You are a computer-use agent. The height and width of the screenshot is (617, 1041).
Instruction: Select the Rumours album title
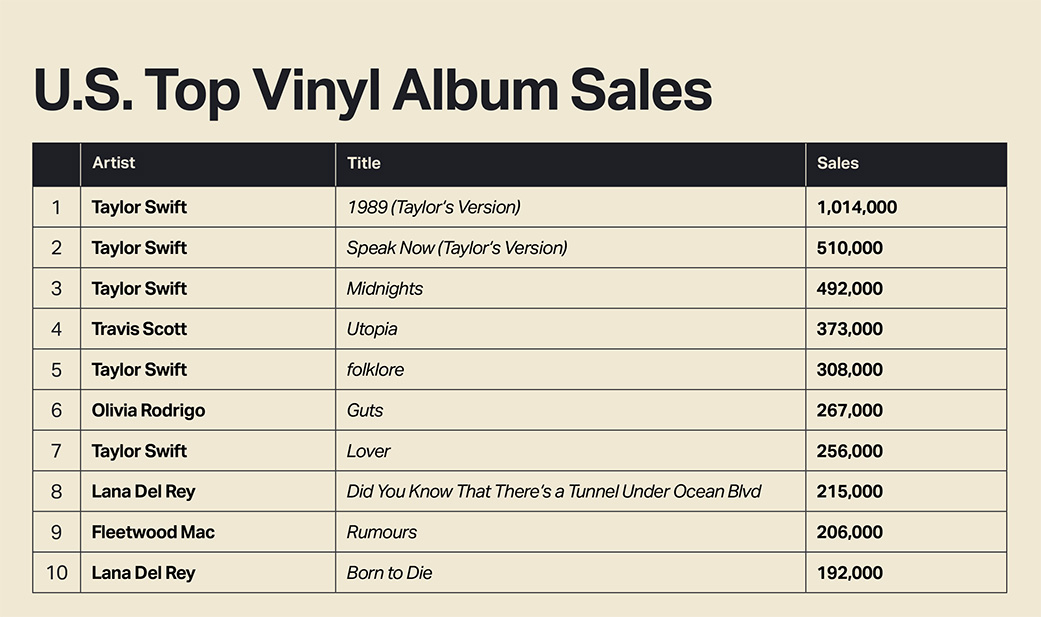pyautogui.click(x=382, y=532)
